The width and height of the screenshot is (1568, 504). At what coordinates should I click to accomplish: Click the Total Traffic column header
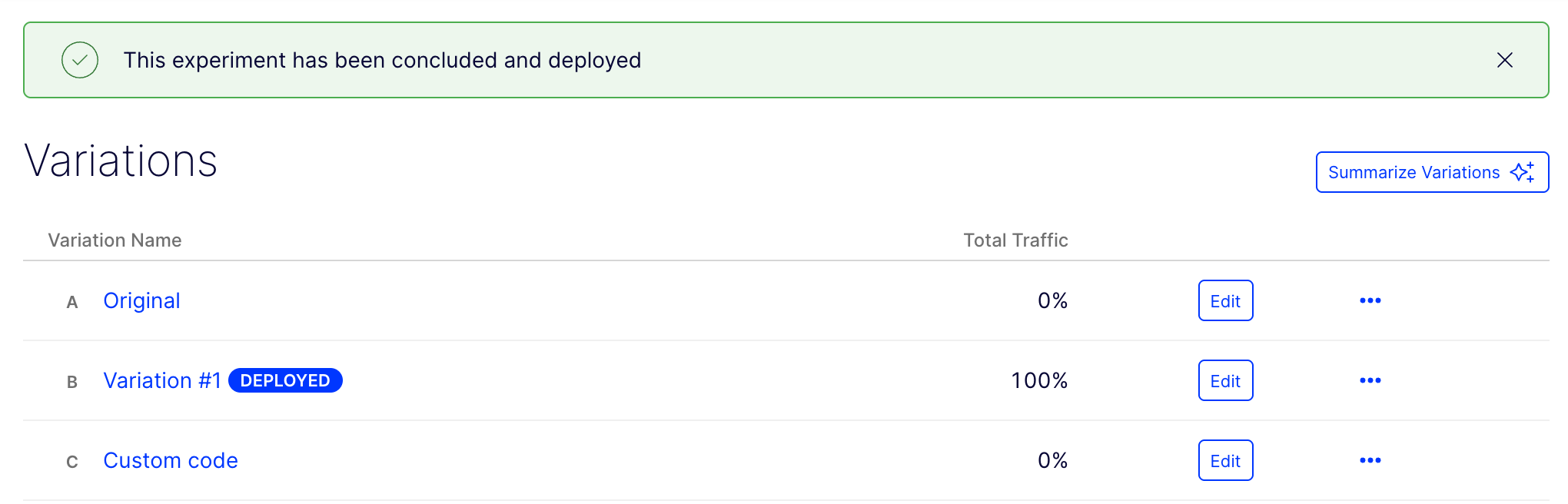pyautogui.click(x=1015, y=240)
